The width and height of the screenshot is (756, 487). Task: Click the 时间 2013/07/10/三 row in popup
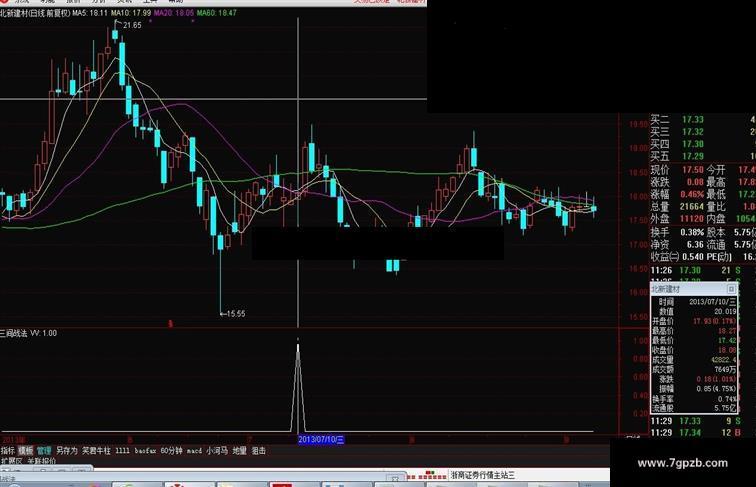694,302
